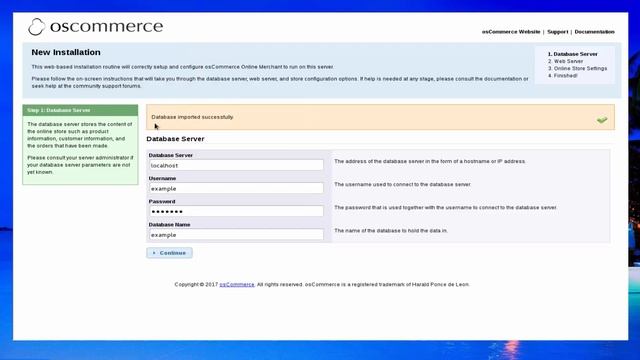This screenshot has width=640, height=360.
Task: Follow the osCommerce link in copyright footer
Action: point(237,284)
